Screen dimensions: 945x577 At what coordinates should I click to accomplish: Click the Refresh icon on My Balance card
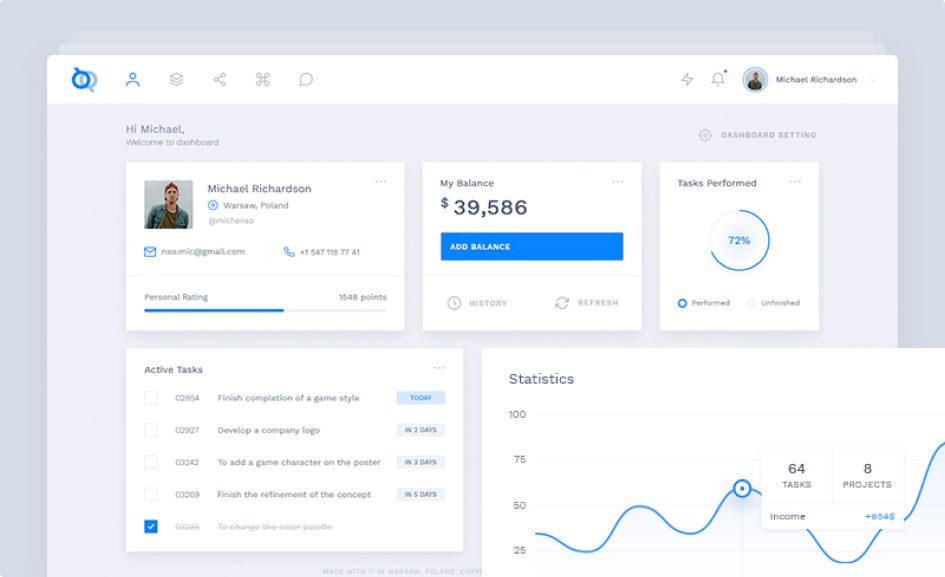[x=562, y=302]
